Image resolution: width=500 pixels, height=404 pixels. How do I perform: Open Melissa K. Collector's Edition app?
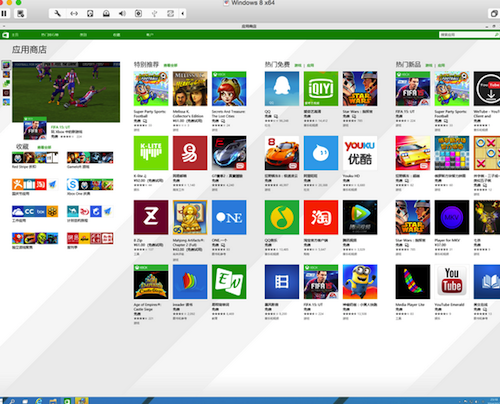pyautogui.click(x=190, y=89)
